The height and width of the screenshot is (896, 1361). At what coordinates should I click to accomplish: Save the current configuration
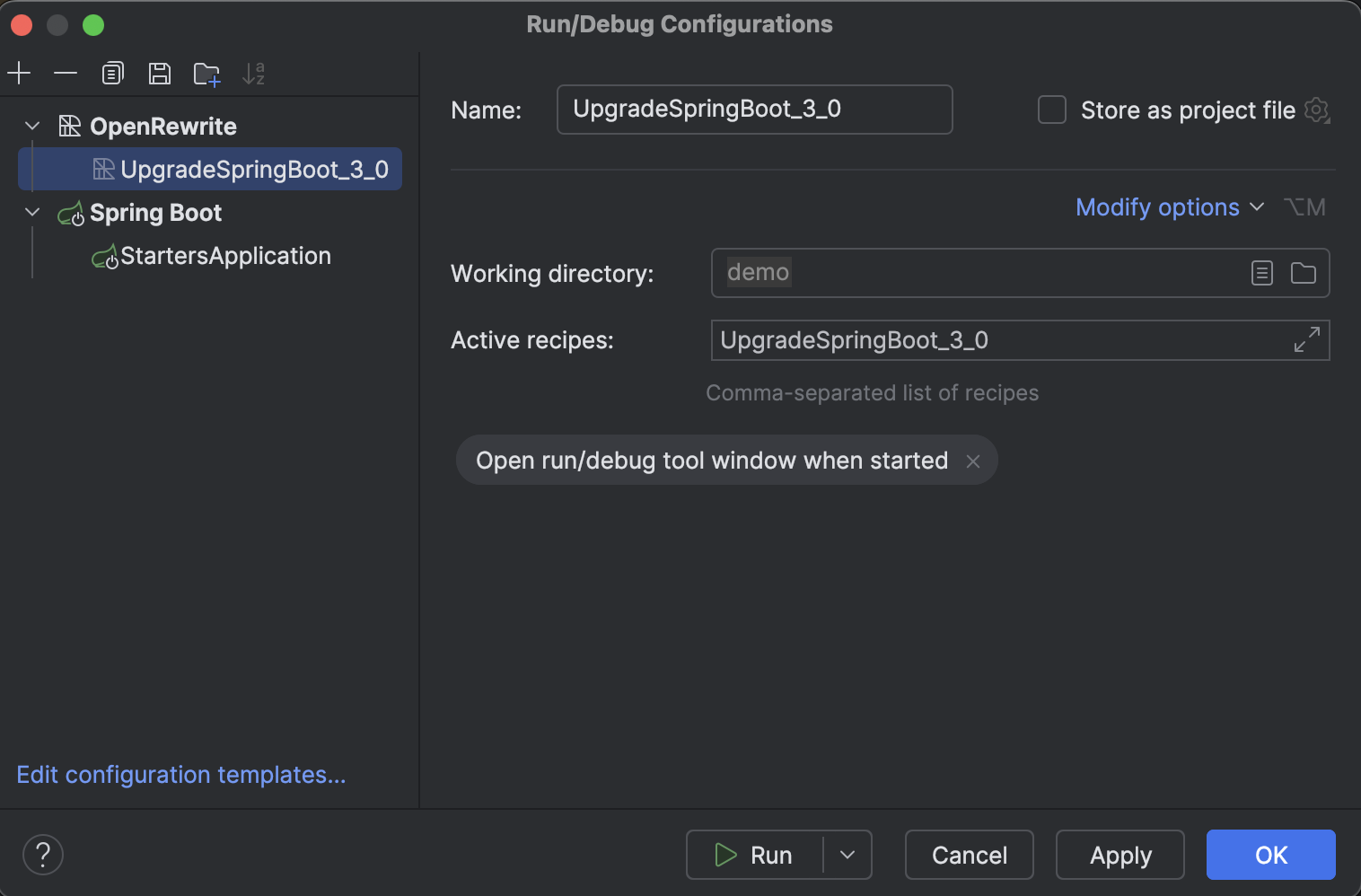coord(160,73)
